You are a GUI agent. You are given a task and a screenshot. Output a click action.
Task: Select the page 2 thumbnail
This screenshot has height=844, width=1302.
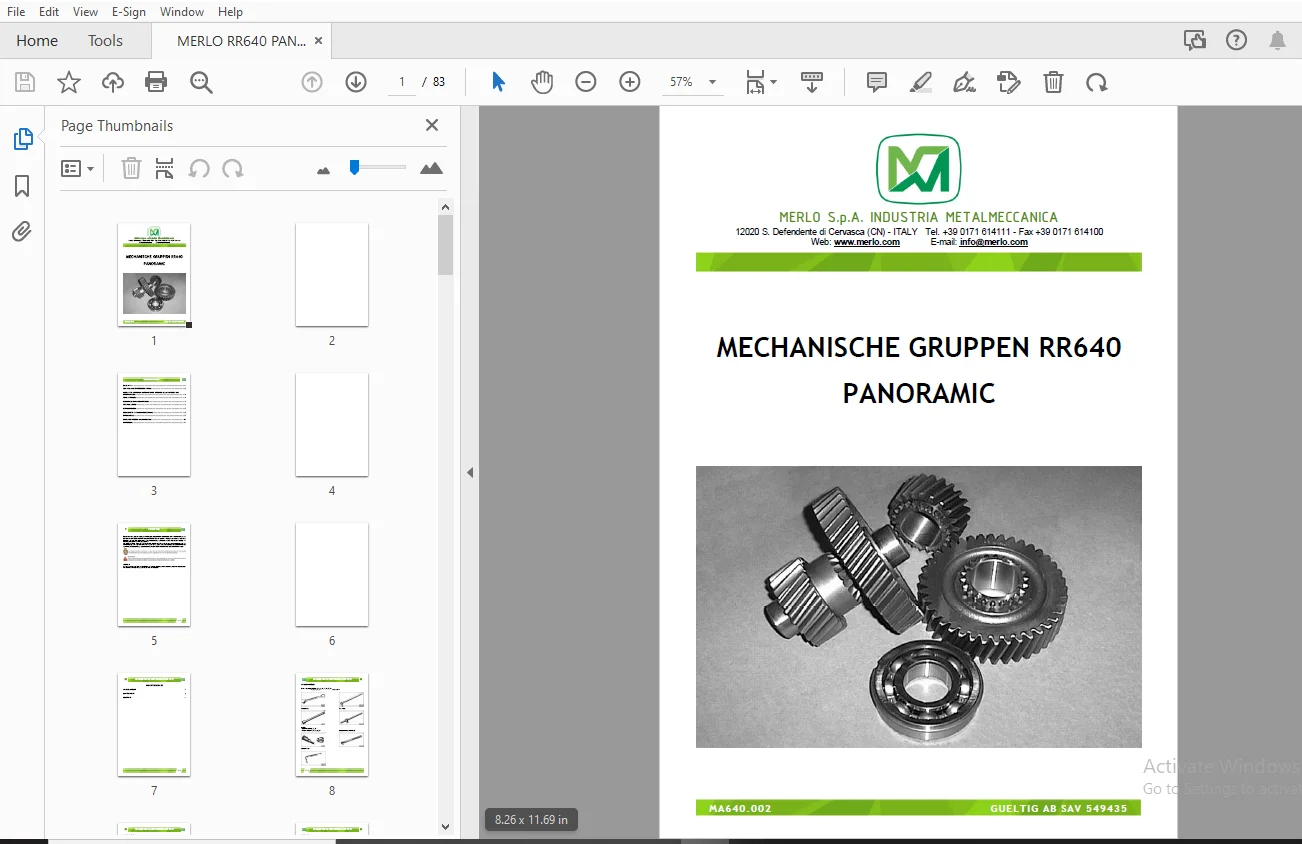[x=332, y=274]
